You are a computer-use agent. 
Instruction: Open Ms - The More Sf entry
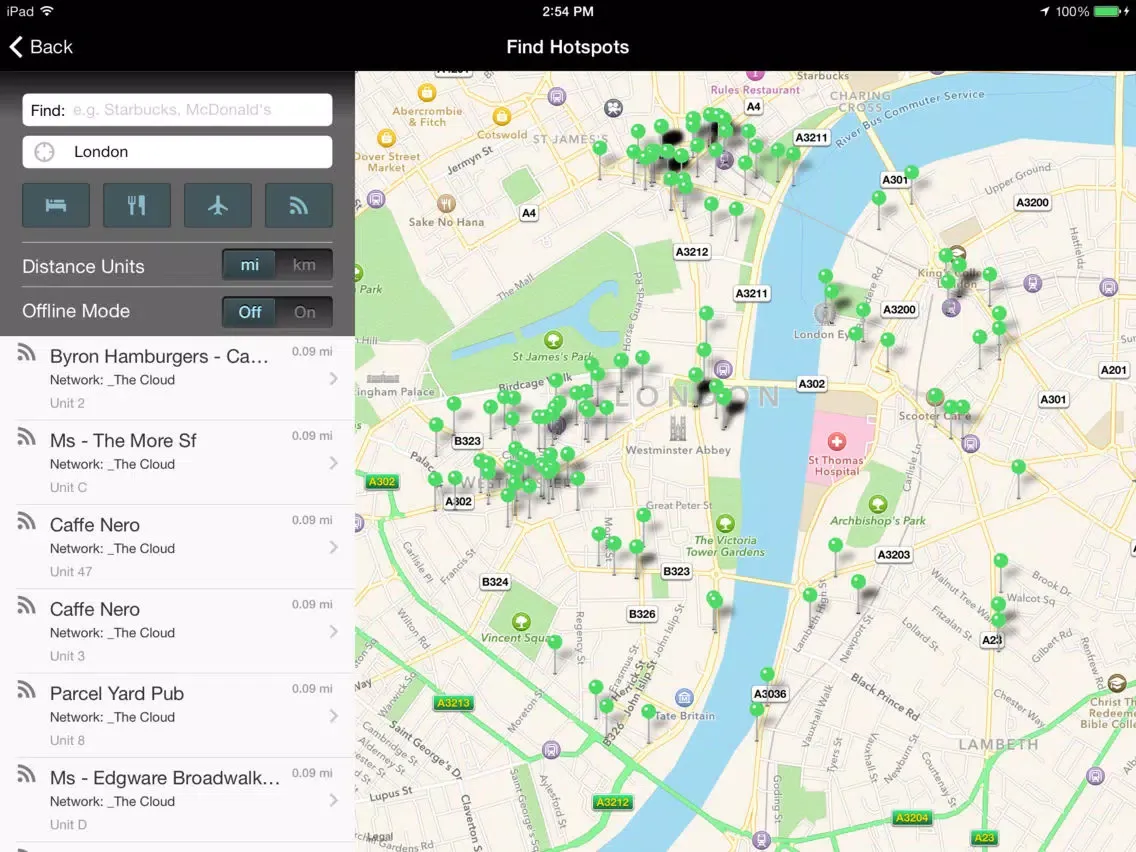178,462
